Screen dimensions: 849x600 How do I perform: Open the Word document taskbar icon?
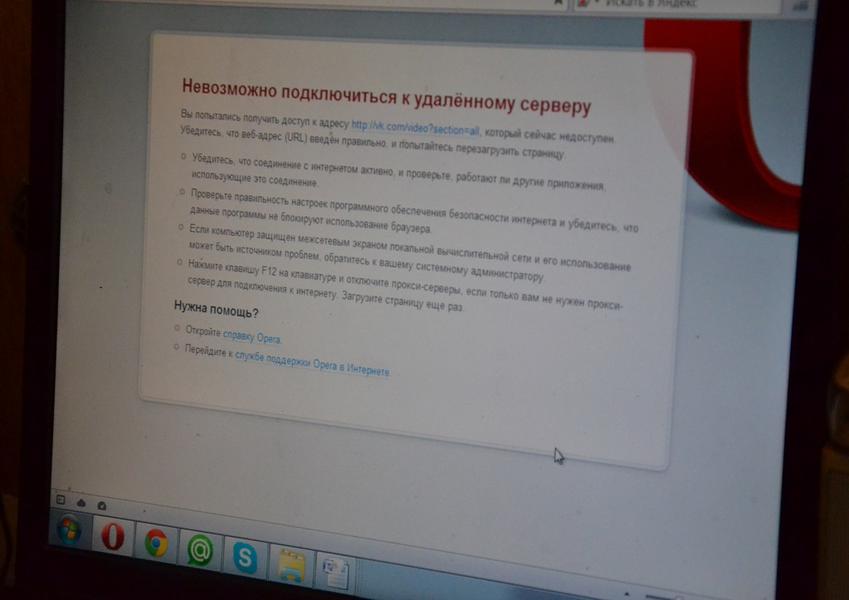pyautogui.click(x=336, y=573)
